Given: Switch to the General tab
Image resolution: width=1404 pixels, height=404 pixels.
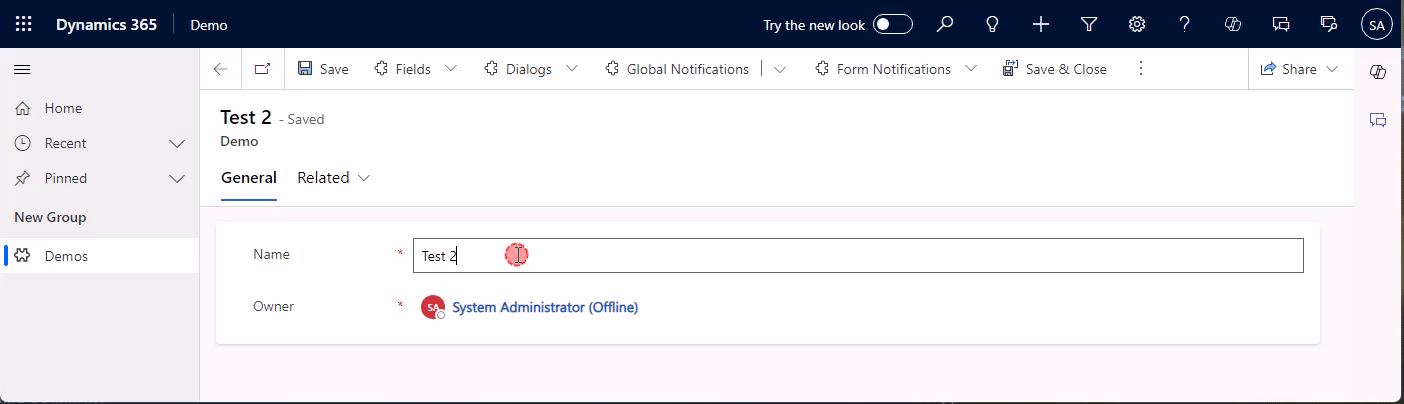Looking at the screenshot, I should tap(249, 178).
